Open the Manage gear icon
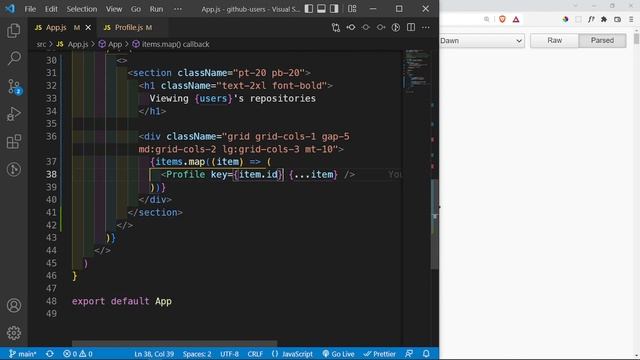The height and width of the screenshot is (360, 640). click(13, 333)
